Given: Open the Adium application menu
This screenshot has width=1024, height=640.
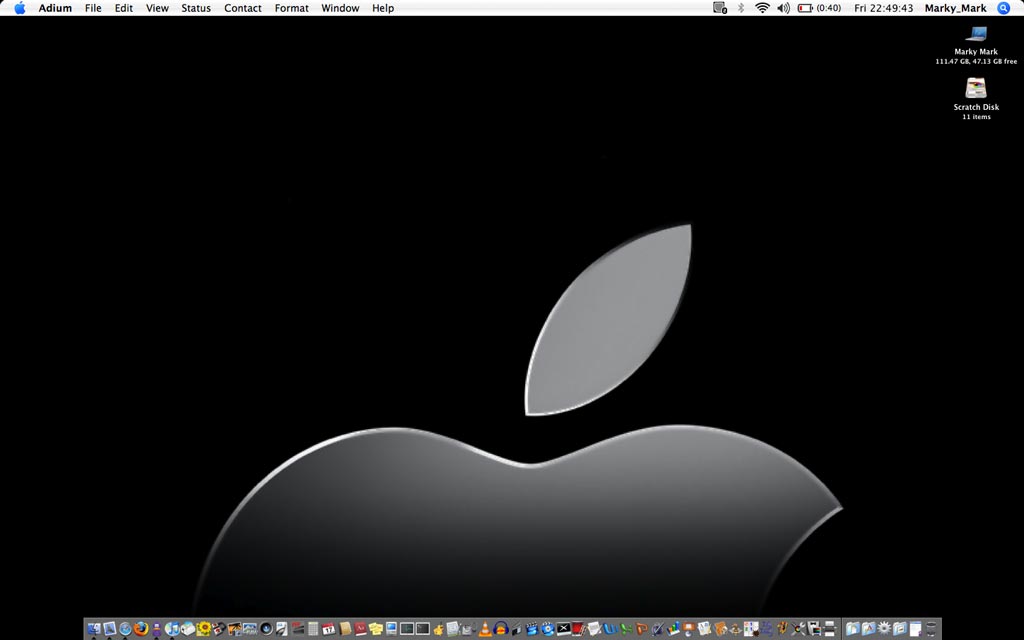Looking at the screenshot, I should click(55, 8).
